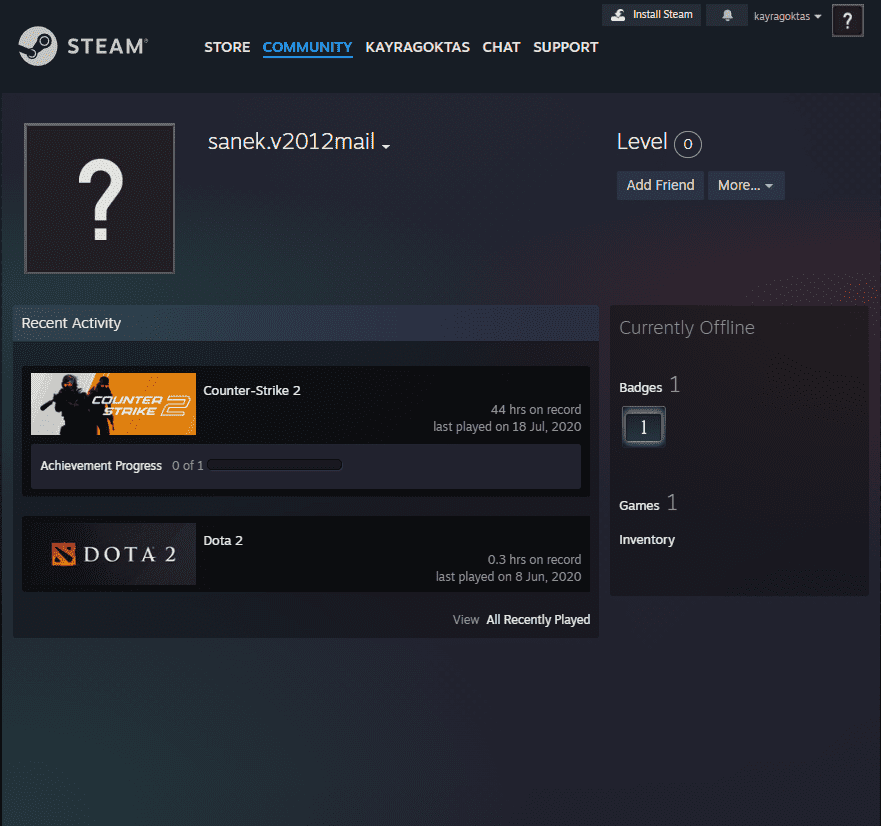Open the Inventory link

click(647, 539)
